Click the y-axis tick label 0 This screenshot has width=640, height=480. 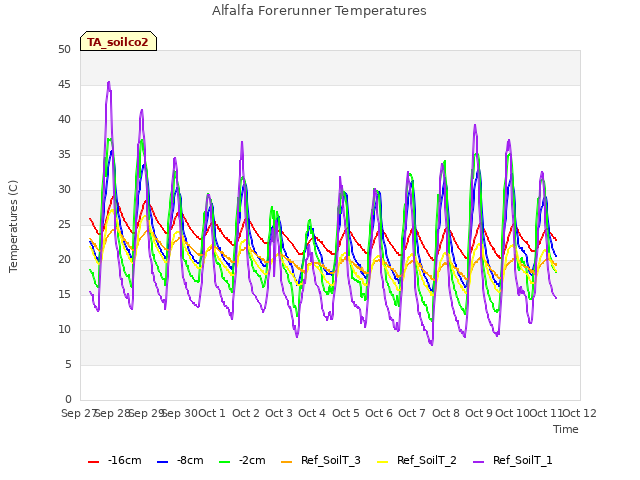(68, 400)
